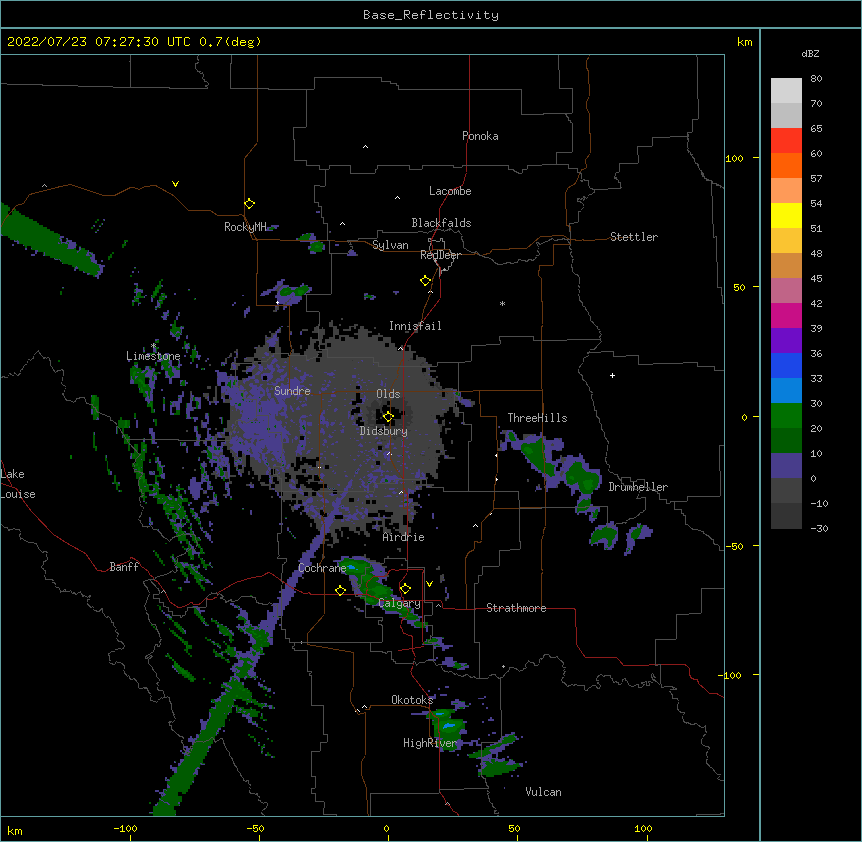Click the Okotoks town label
The image size is (862, 842).
click(412, 700)
